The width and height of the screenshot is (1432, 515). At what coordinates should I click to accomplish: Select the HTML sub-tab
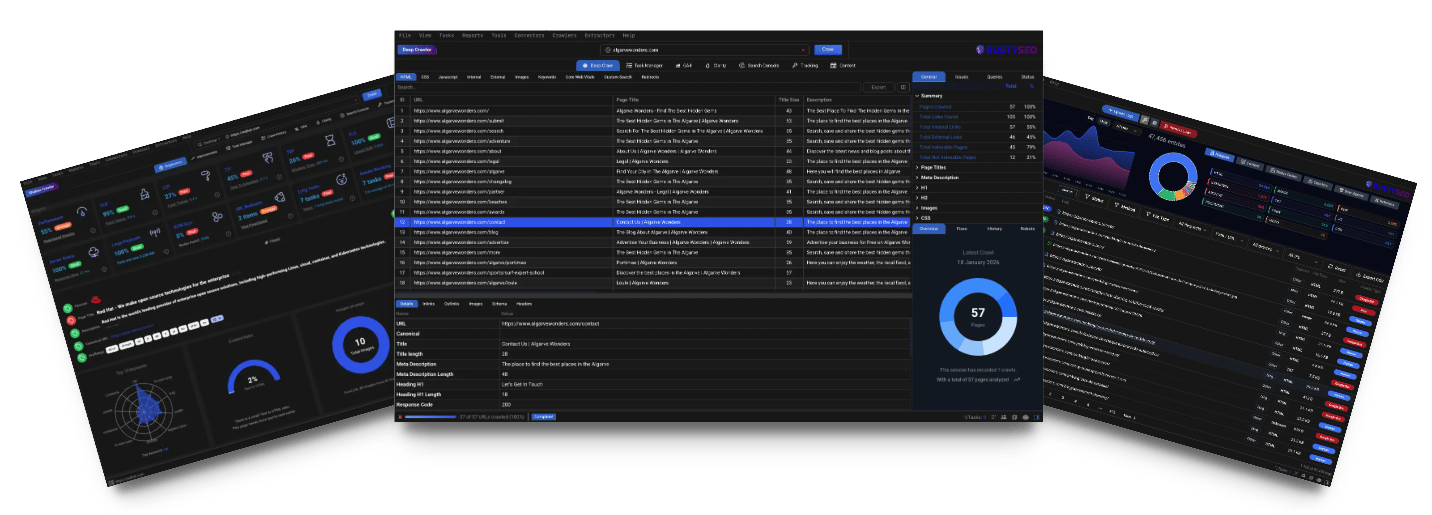[x=406, y=76]
